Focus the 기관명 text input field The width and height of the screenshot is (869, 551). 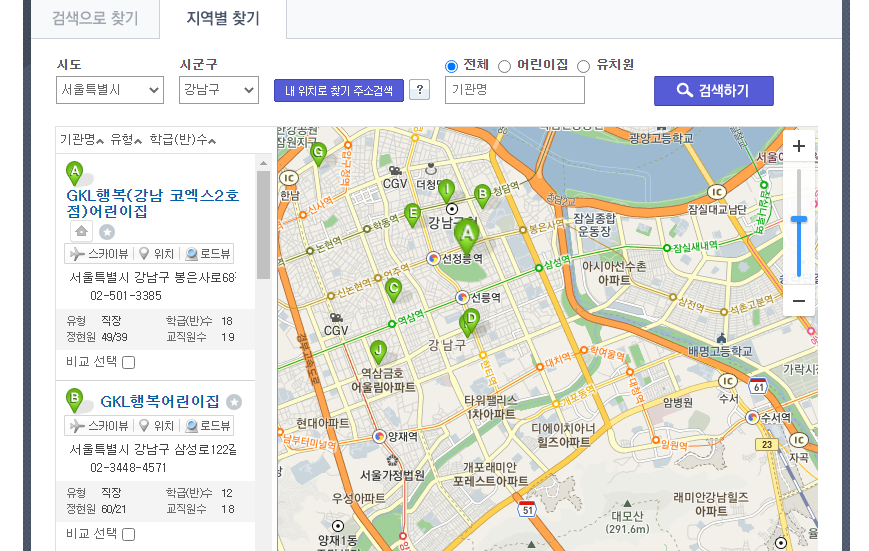514,91
